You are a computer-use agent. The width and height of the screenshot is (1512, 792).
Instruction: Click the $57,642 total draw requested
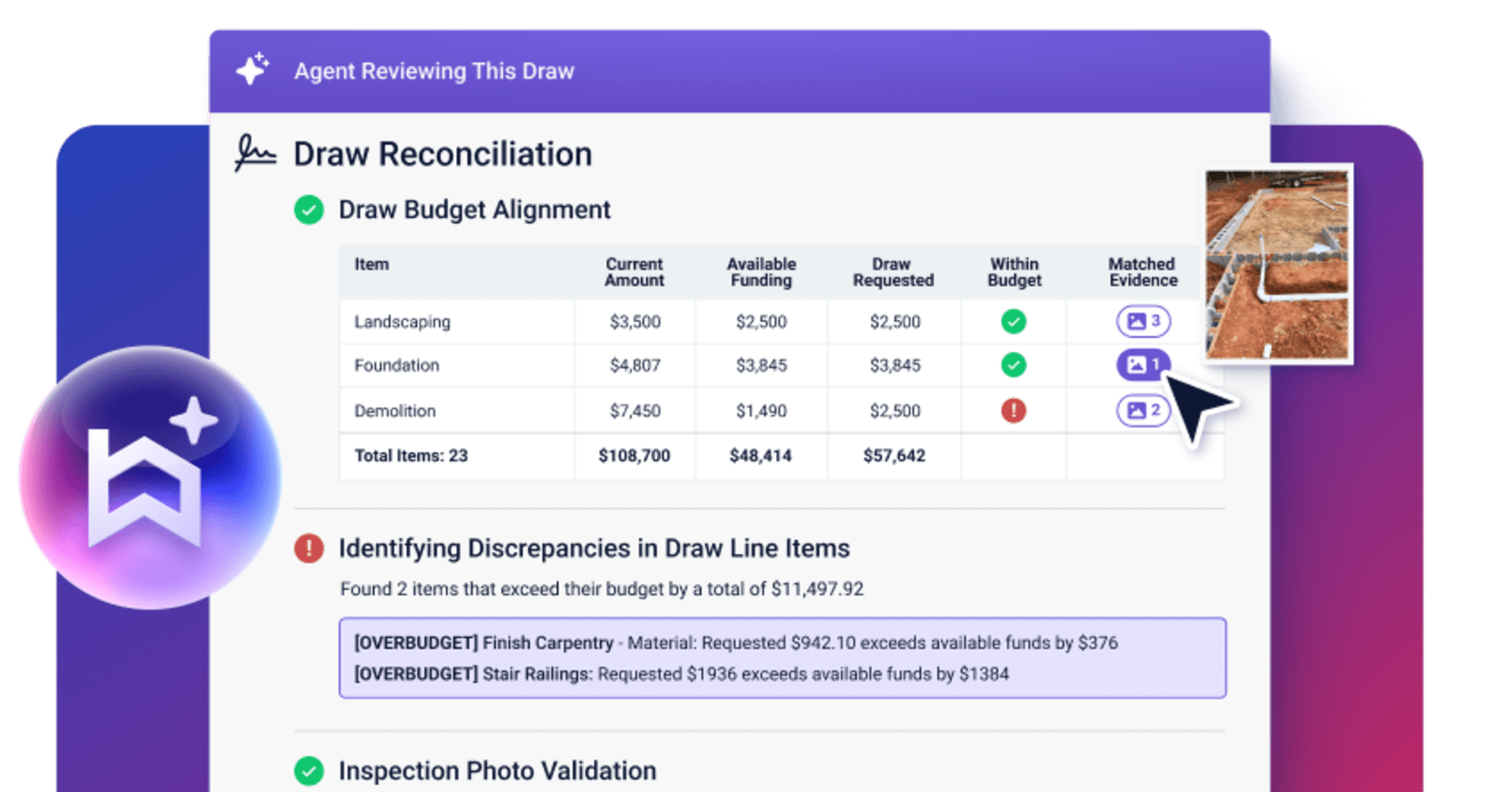click(895, 455)
